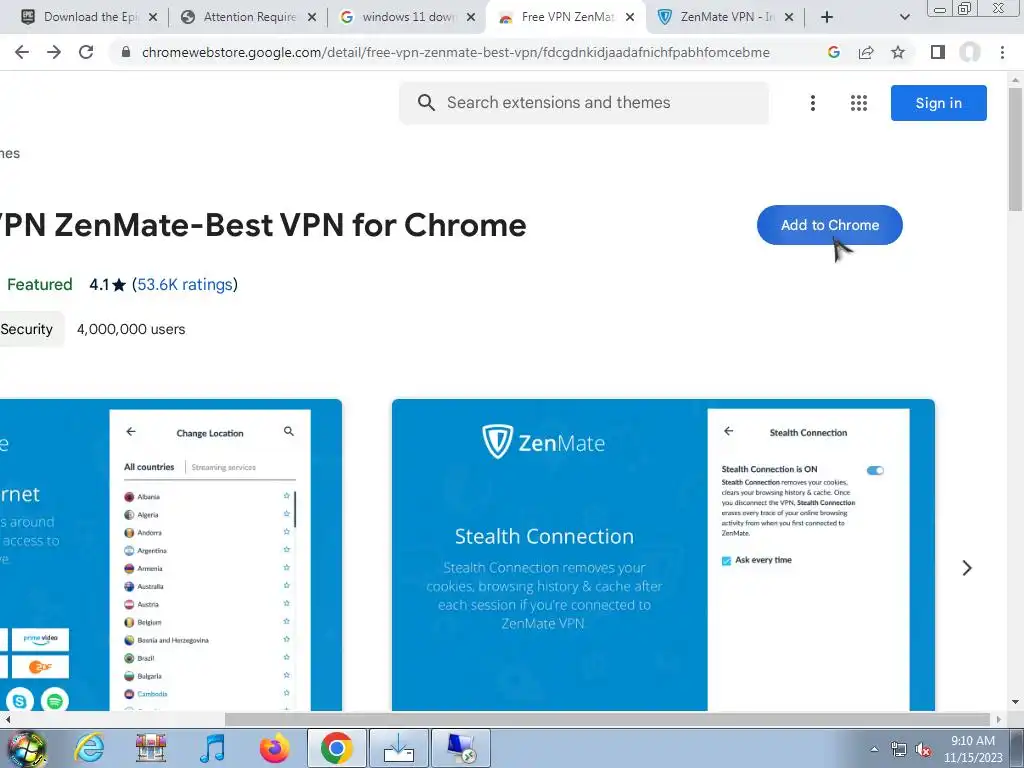
Task: Switch to Attention Required tab
Action: 248,17
